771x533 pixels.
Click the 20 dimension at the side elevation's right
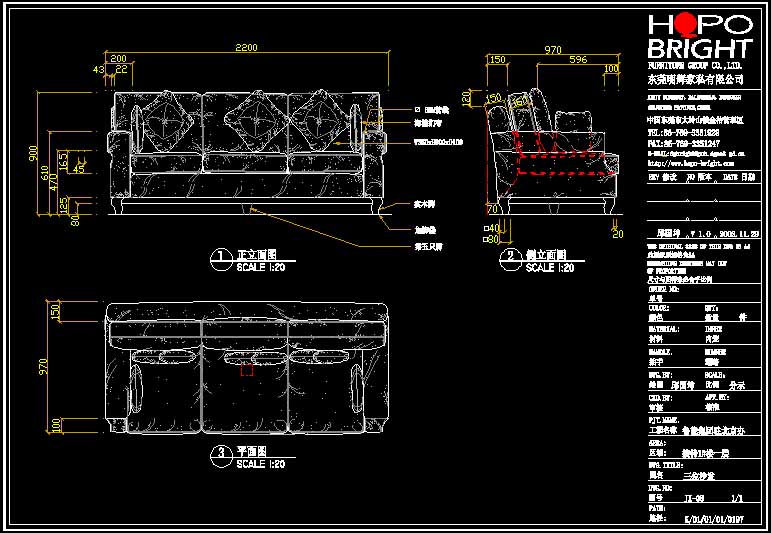click(618, 234)
